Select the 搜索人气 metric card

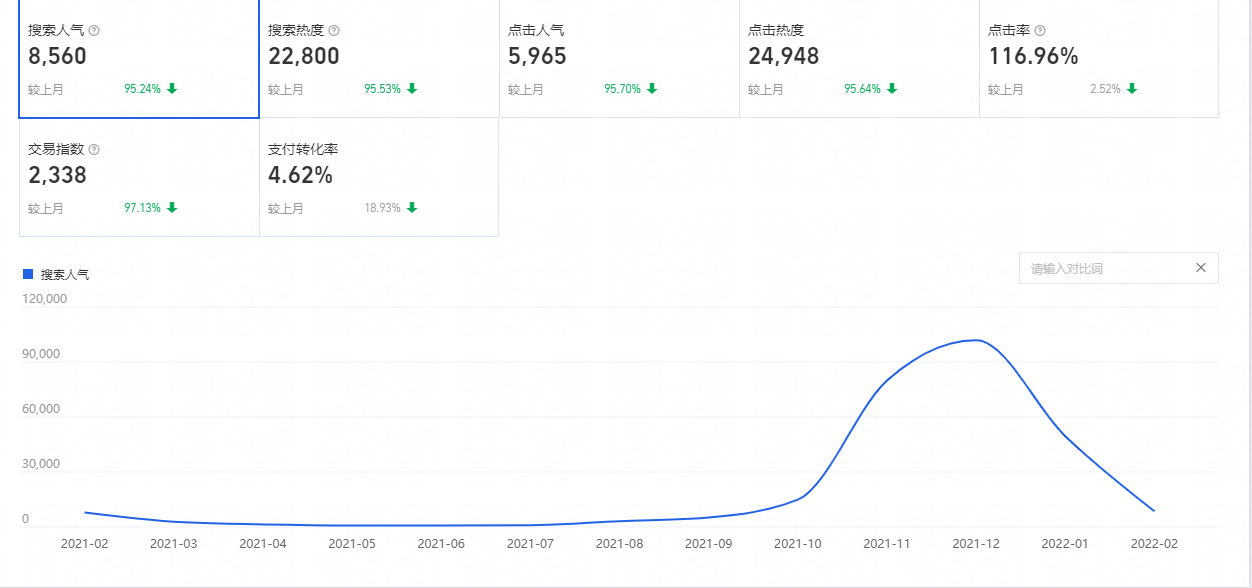pyautogui.click(x=139, y=58)
